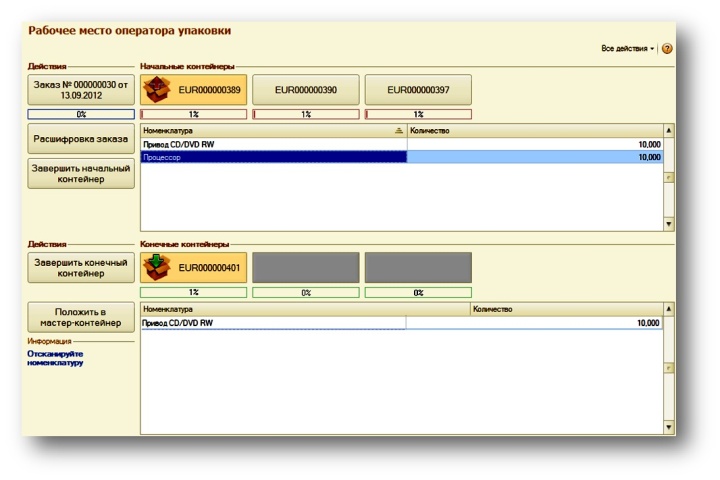Click Положить в мастер-контейнер button
The height and width of the screenshot is (480, 720).
click(81, 317)
